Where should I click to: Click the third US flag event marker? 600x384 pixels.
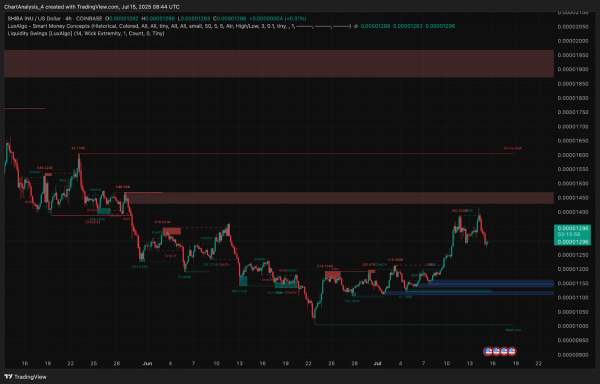(x=504, y=351)
